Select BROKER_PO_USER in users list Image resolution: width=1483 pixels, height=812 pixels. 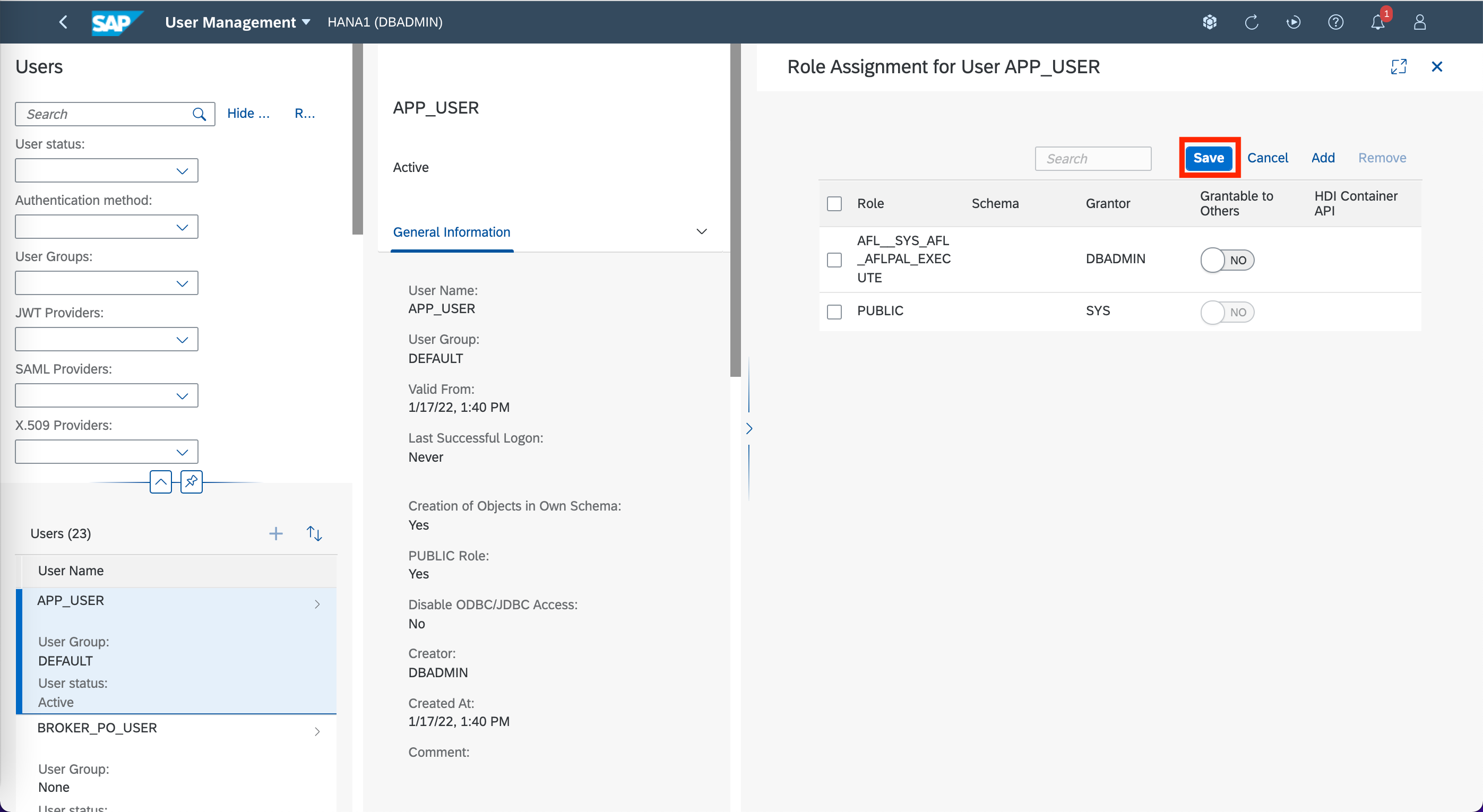(97, 728)
